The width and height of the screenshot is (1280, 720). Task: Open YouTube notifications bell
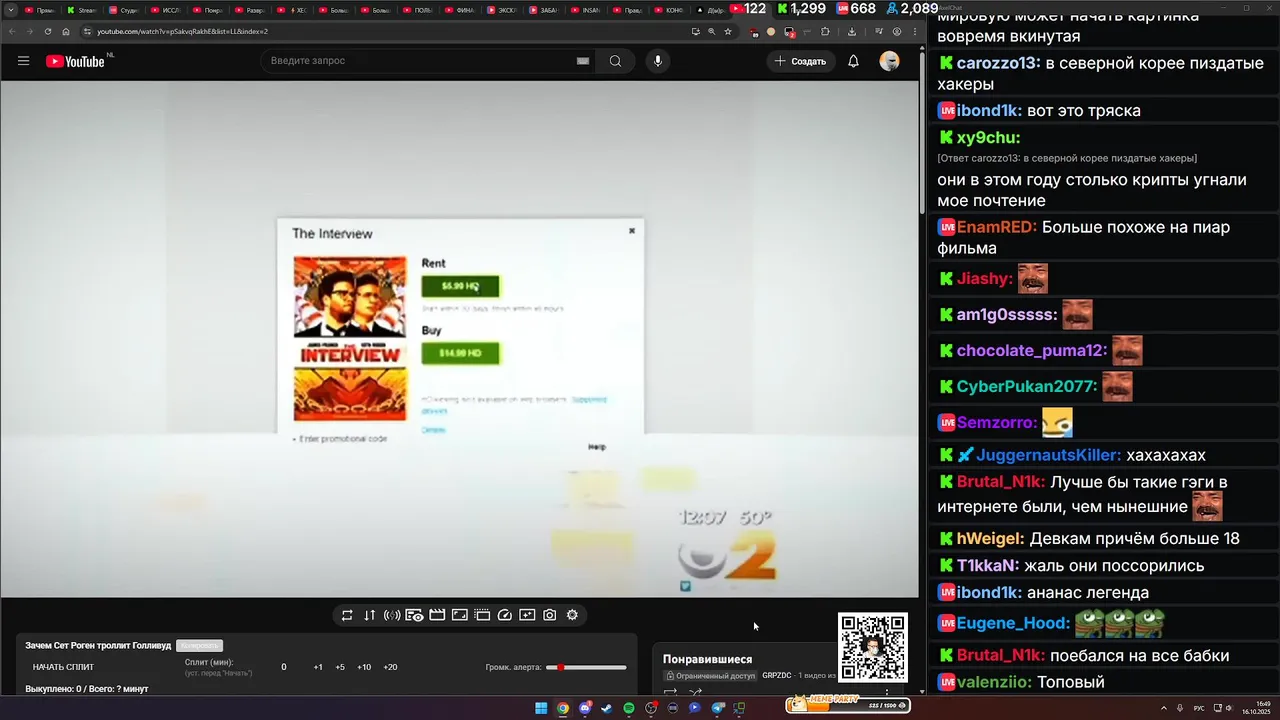[853, 61]
